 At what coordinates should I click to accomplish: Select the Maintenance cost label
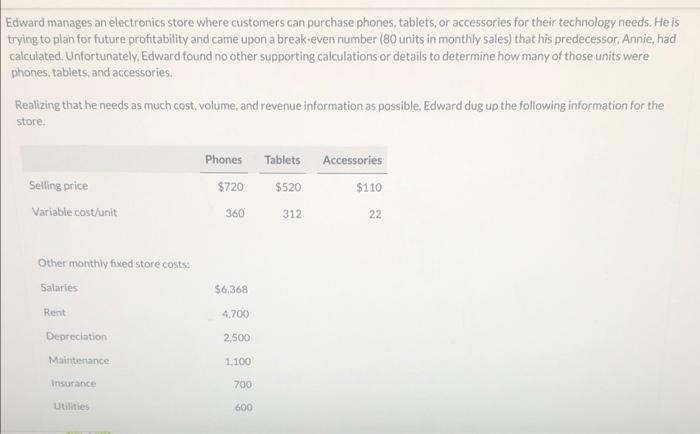(x=79, y=360)
